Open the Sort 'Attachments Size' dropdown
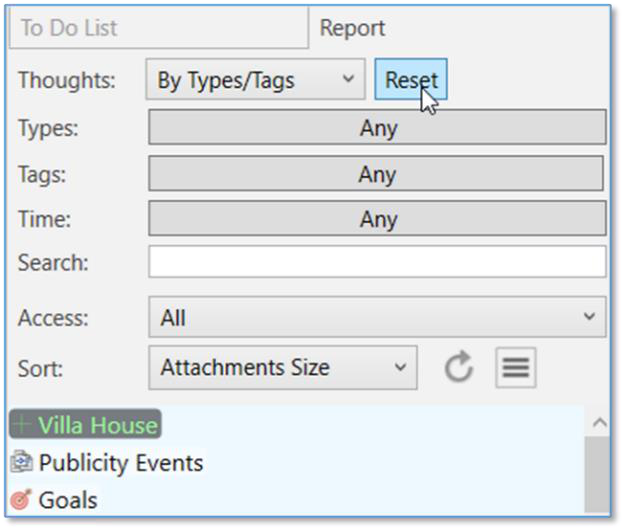The height and width of the screenshot is (530, 624). [282, 368]
